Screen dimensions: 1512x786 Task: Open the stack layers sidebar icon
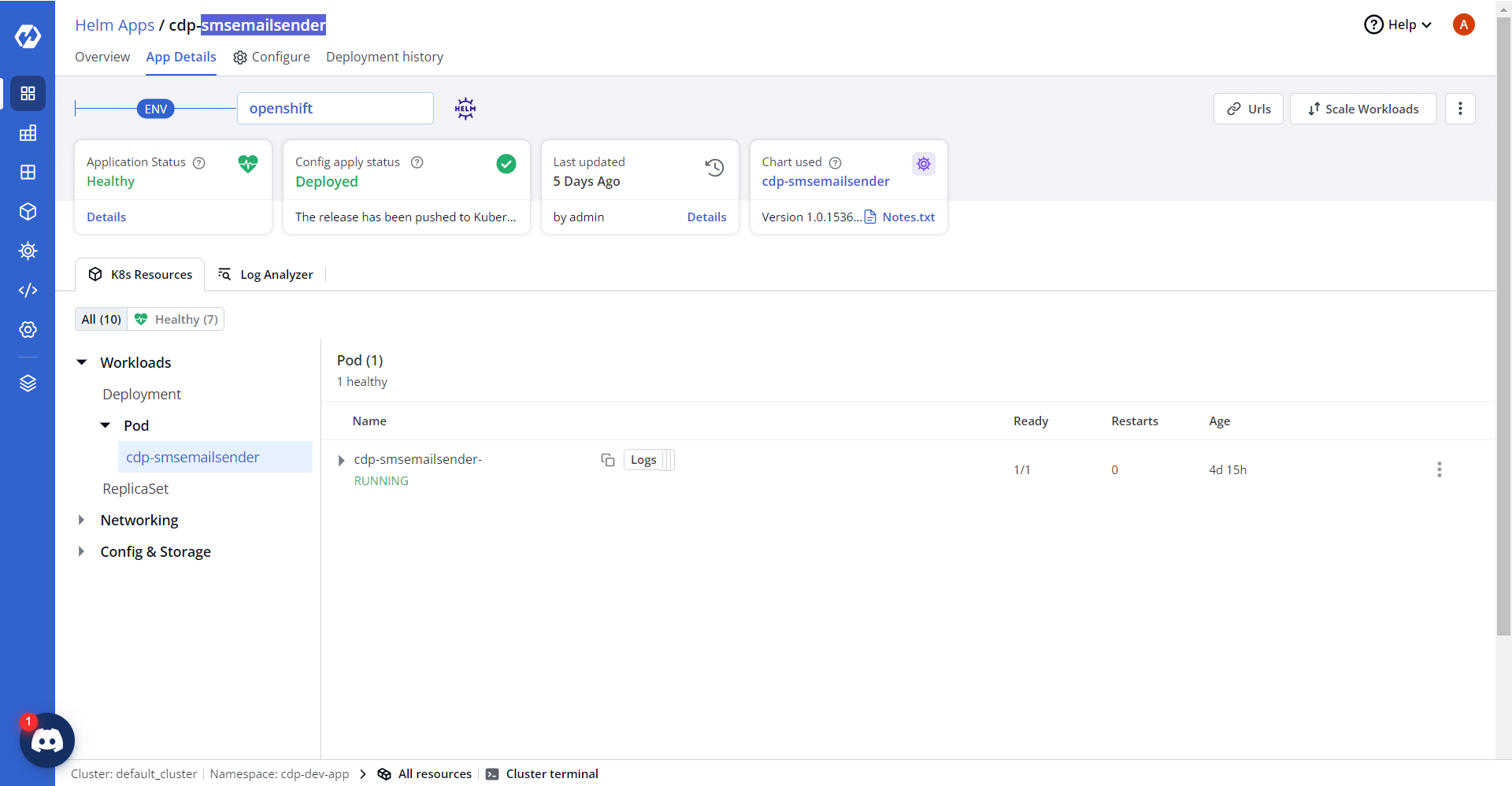coord(28,384)
